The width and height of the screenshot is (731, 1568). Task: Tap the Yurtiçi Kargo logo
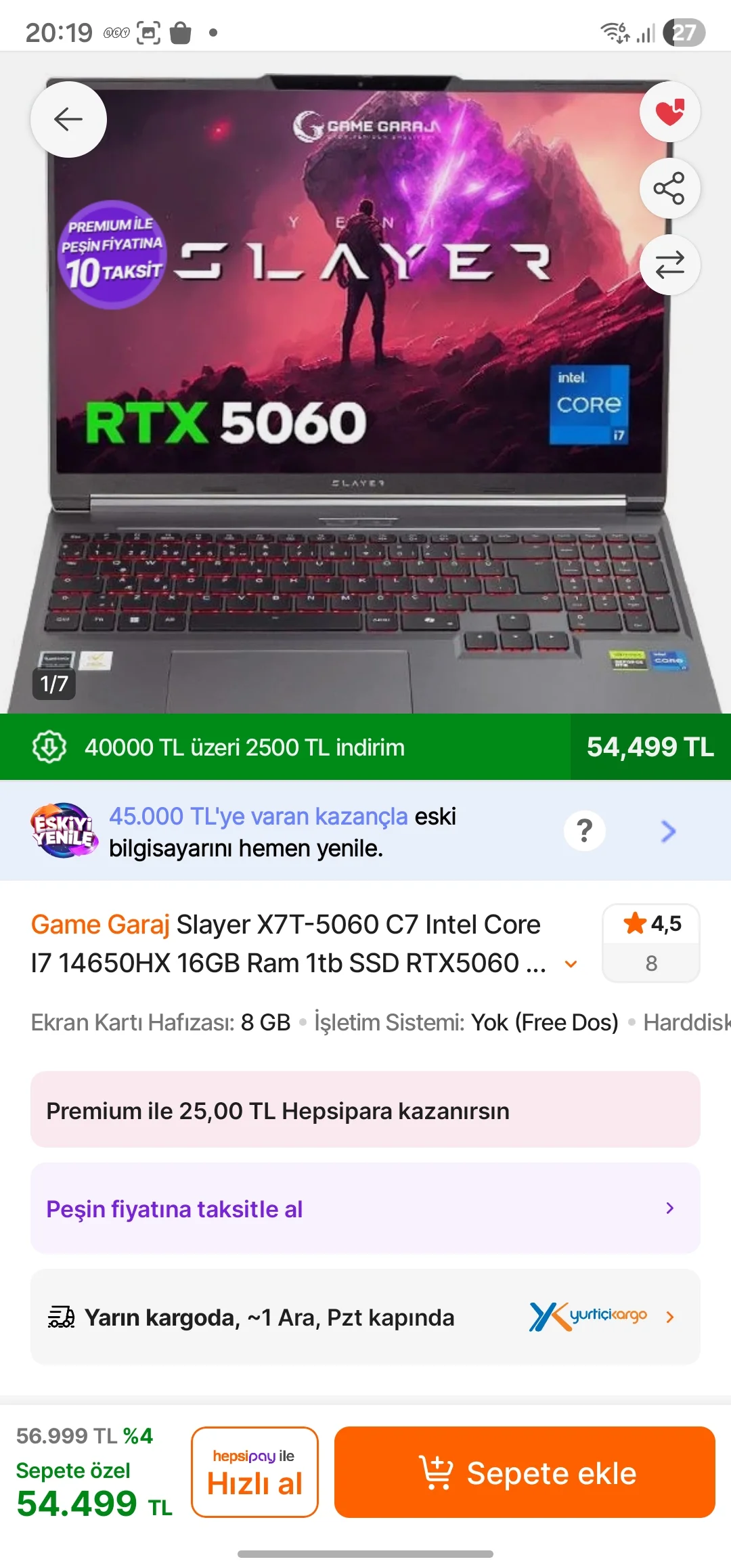588,1316
